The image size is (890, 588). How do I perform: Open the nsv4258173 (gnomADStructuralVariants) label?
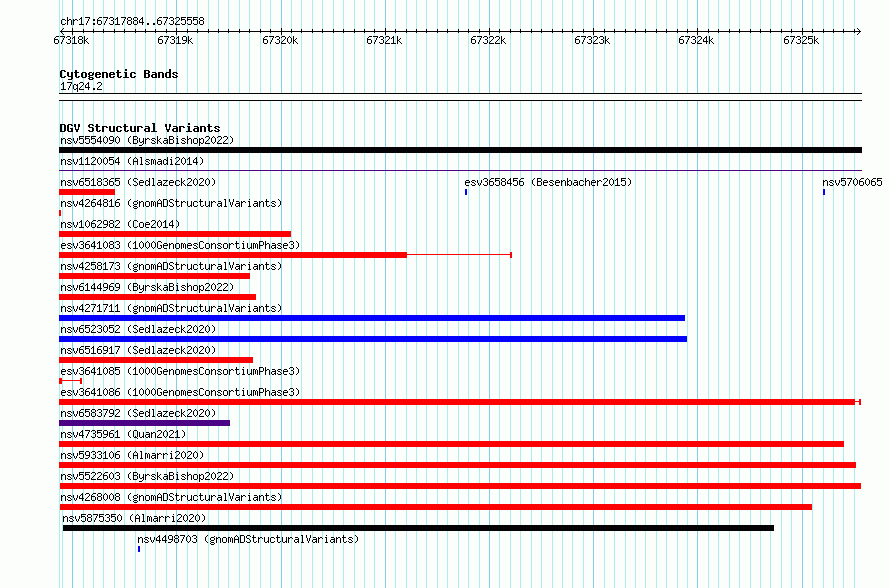171,266
